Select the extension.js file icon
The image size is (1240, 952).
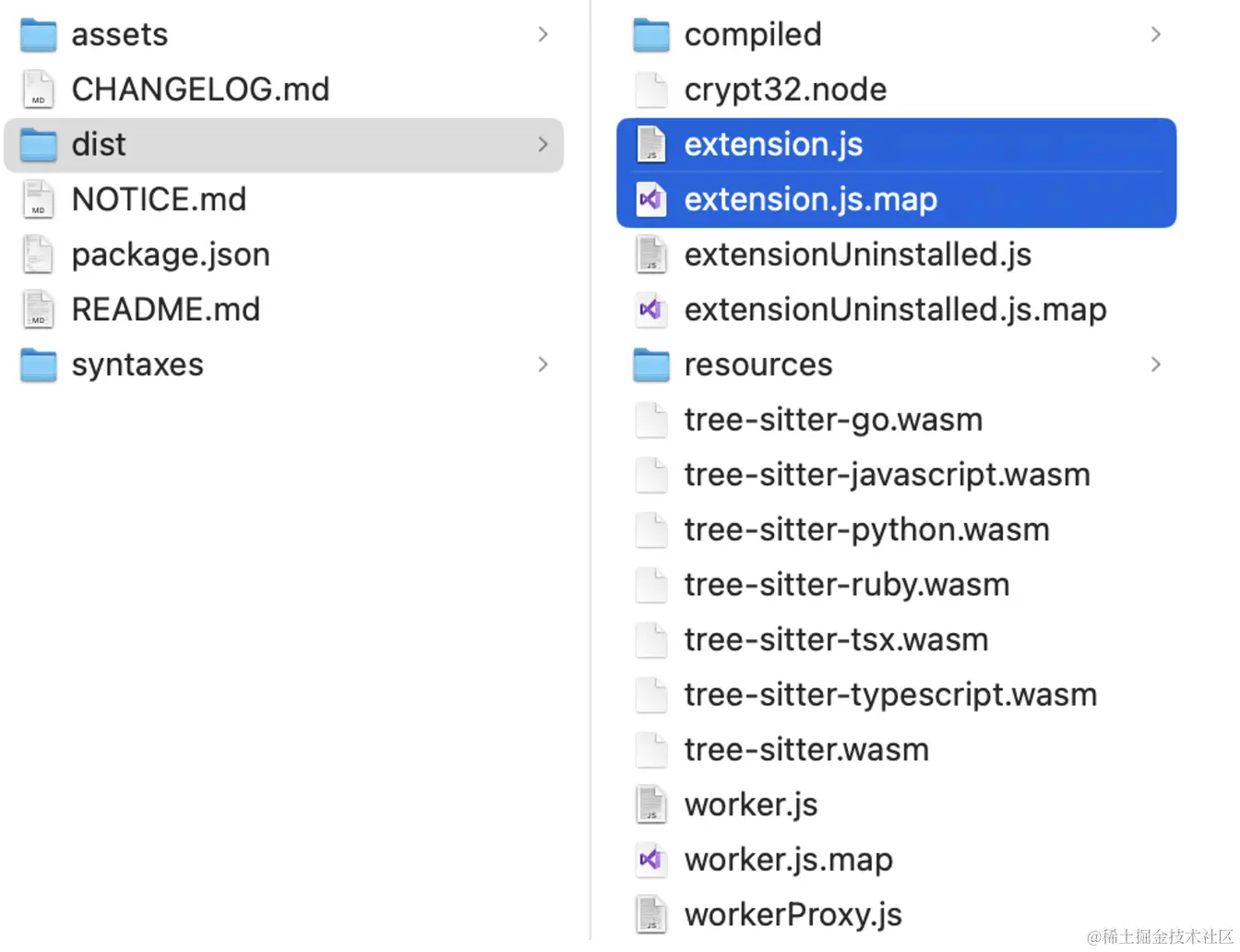point(651,144)
